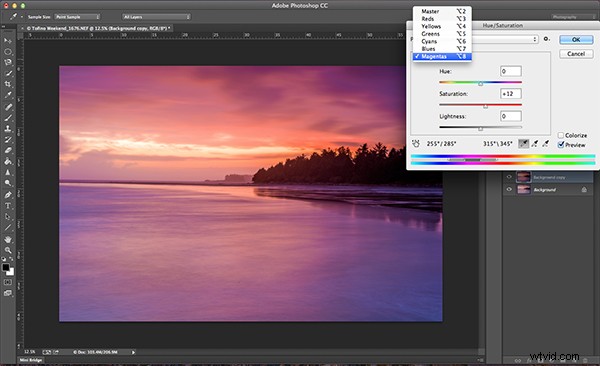Adjust the Lightness slider handle
This screenshot has width=600, height=366.
point(481,129)
